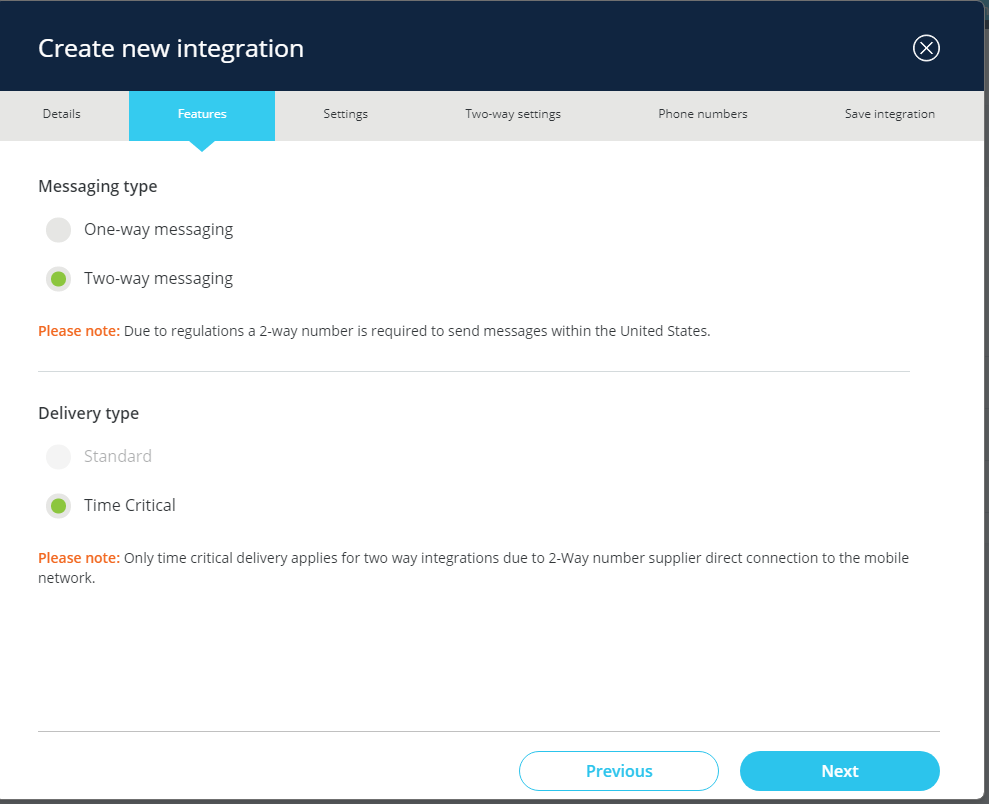Viewport: 989px width, 804px height.
Task: Jump to the Phone numbers tab
Action: pos(702,114)
